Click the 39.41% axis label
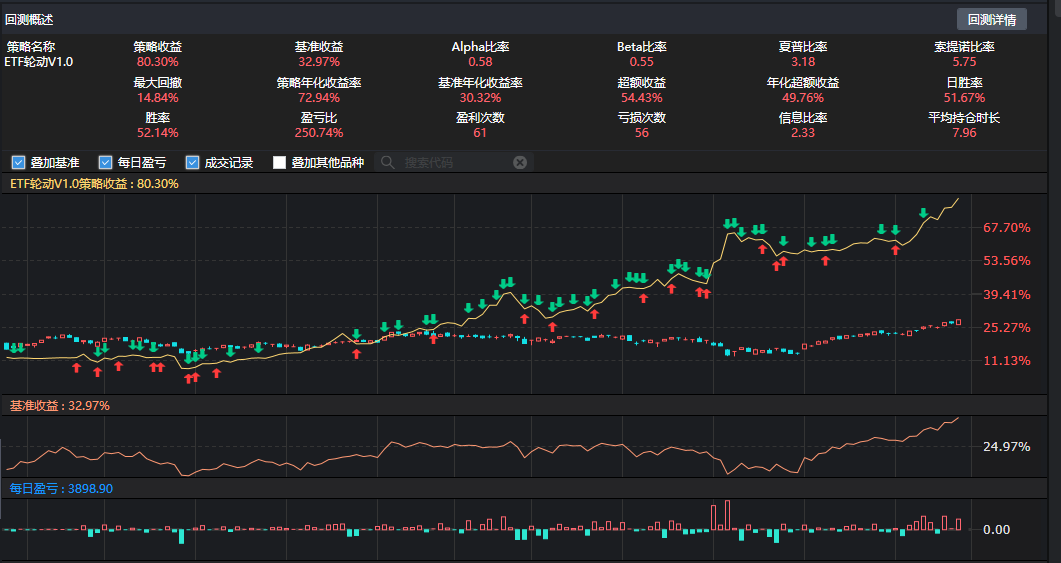This screenshot has height=563, width=1061. pyautogui.click(x=1007, y=294)
